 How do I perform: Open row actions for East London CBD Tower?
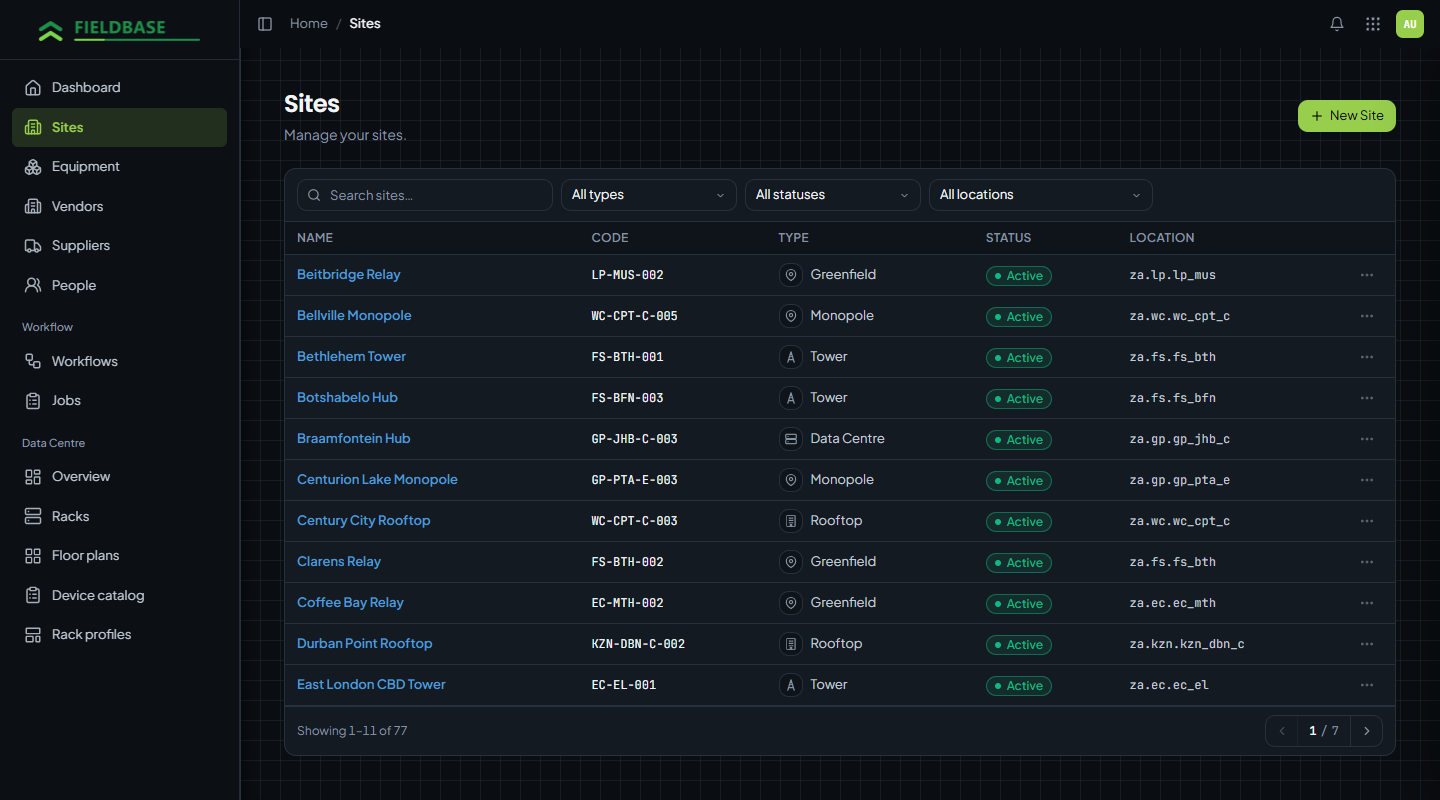tap(1367, 685)
